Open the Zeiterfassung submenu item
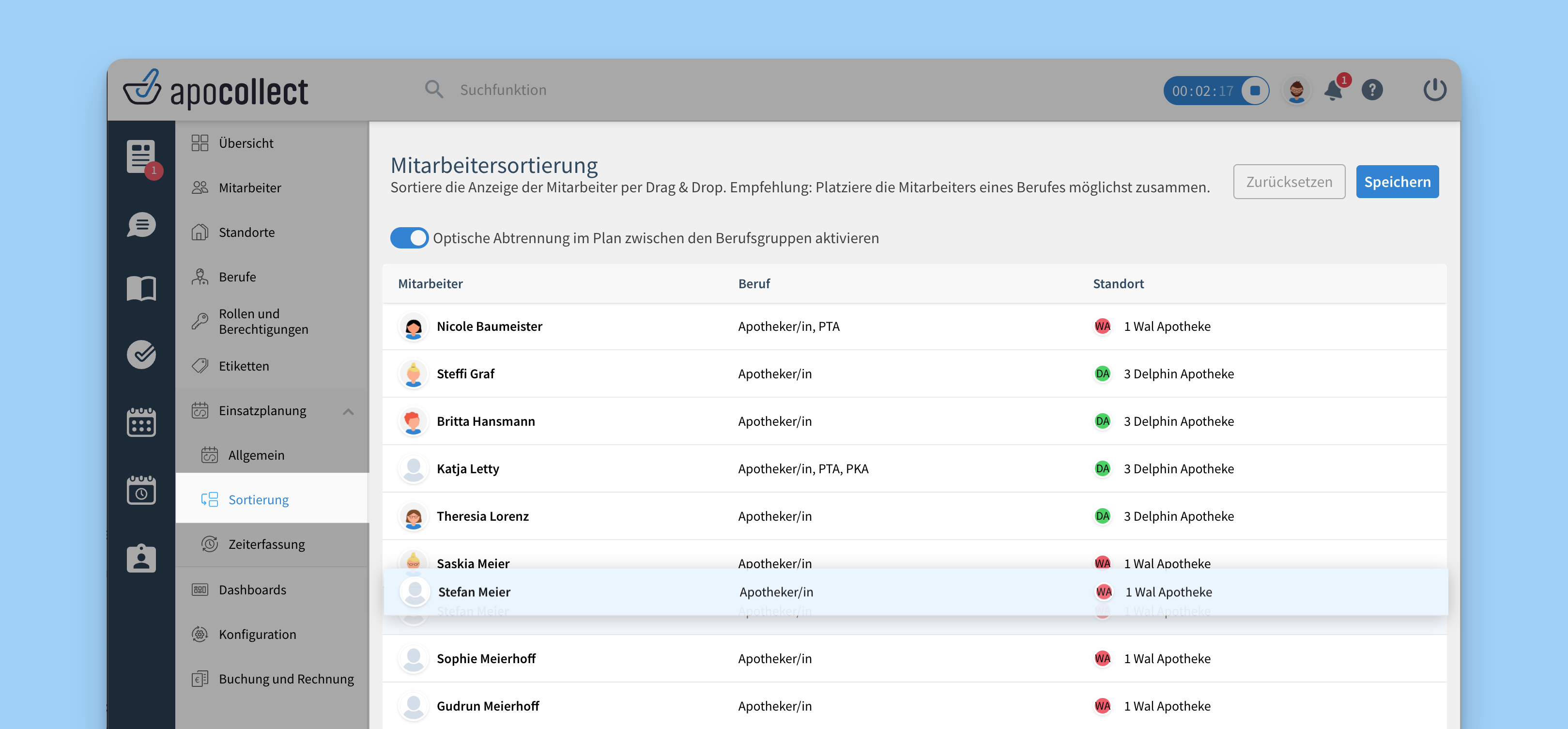This screenshot has height=729, width=1568. coord(266,544)
